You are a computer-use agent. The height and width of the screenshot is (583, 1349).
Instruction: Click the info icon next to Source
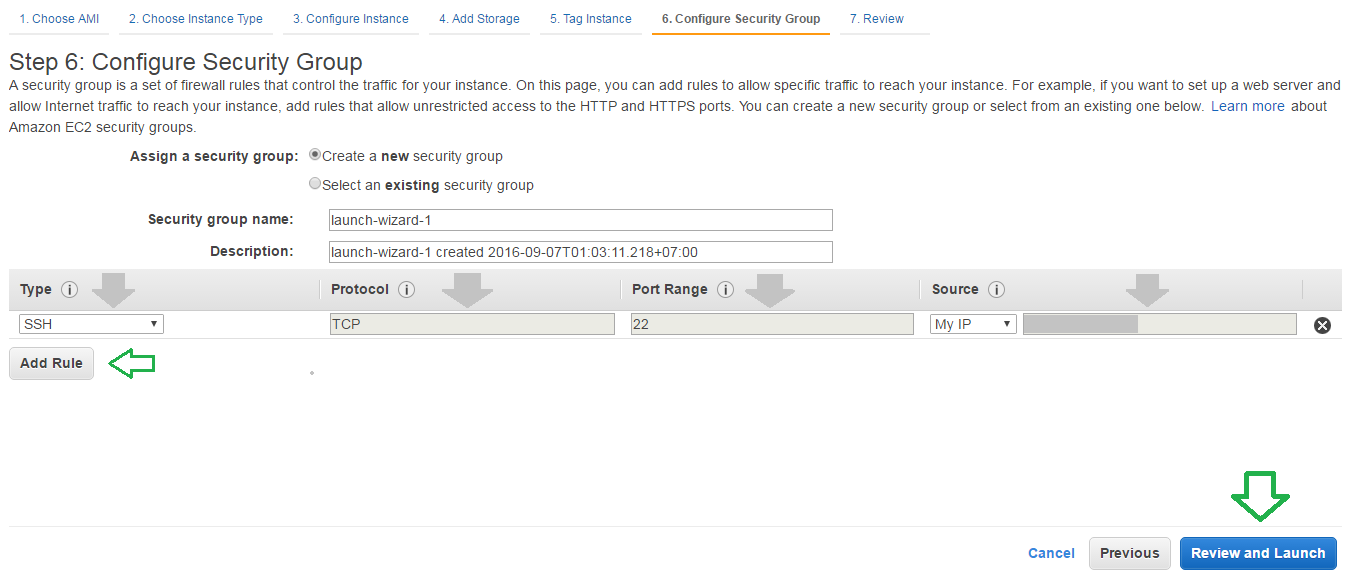[x=996, y=290]
